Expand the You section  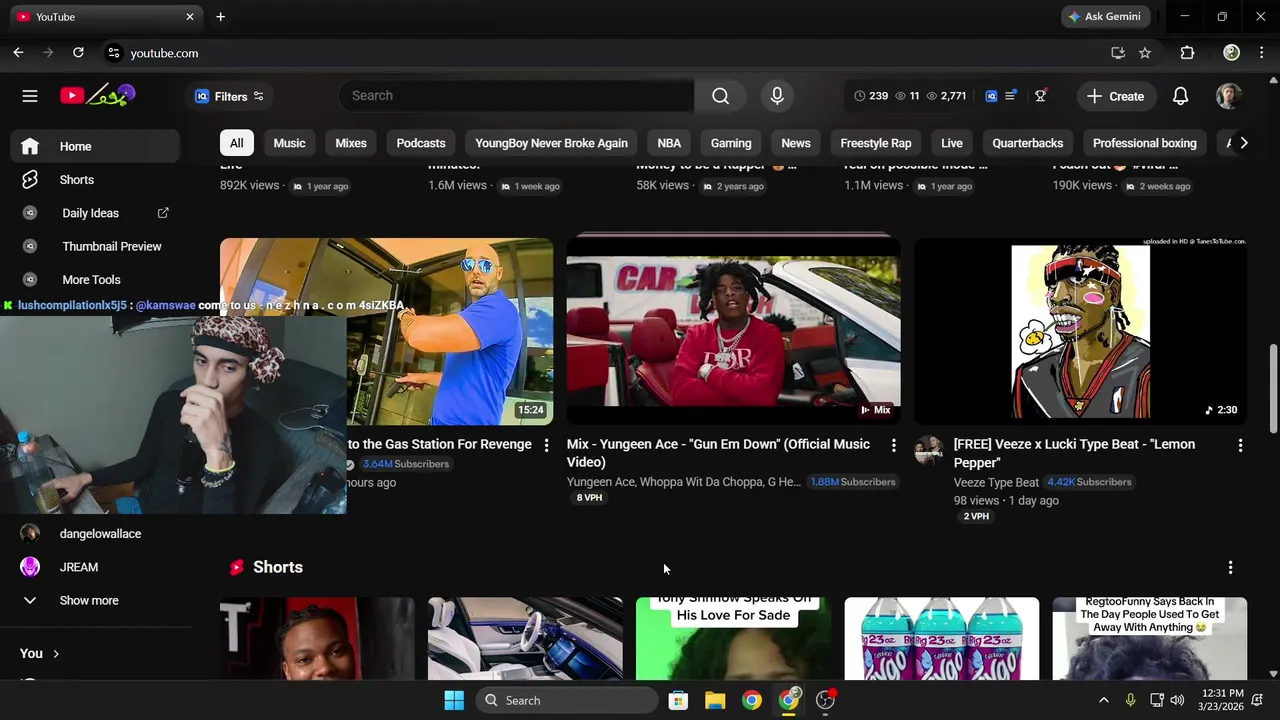[40, 653]
